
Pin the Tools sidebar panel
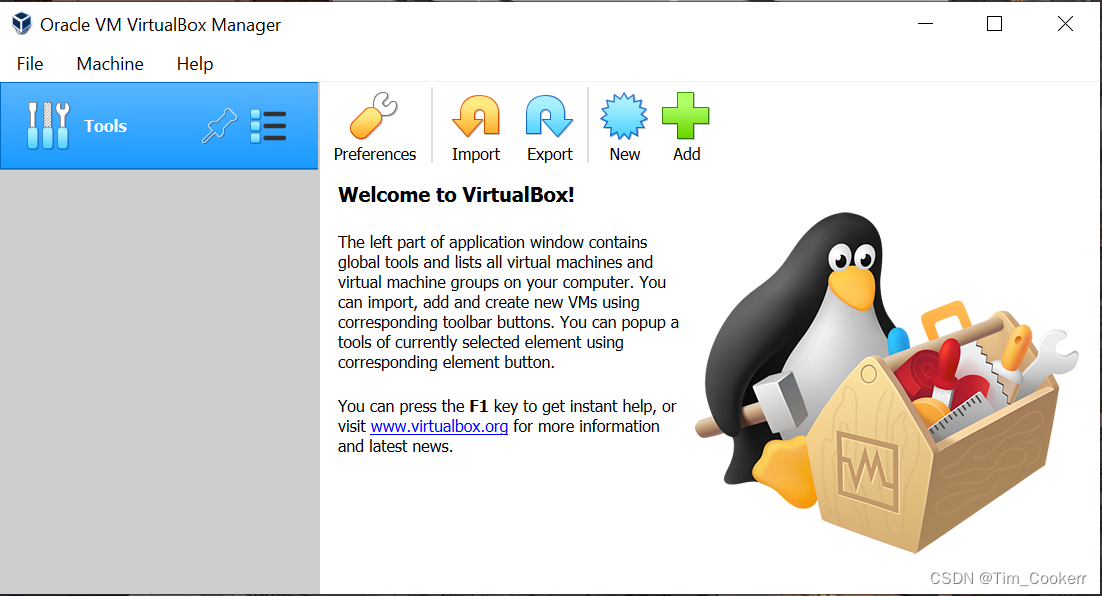click(219, 126)
